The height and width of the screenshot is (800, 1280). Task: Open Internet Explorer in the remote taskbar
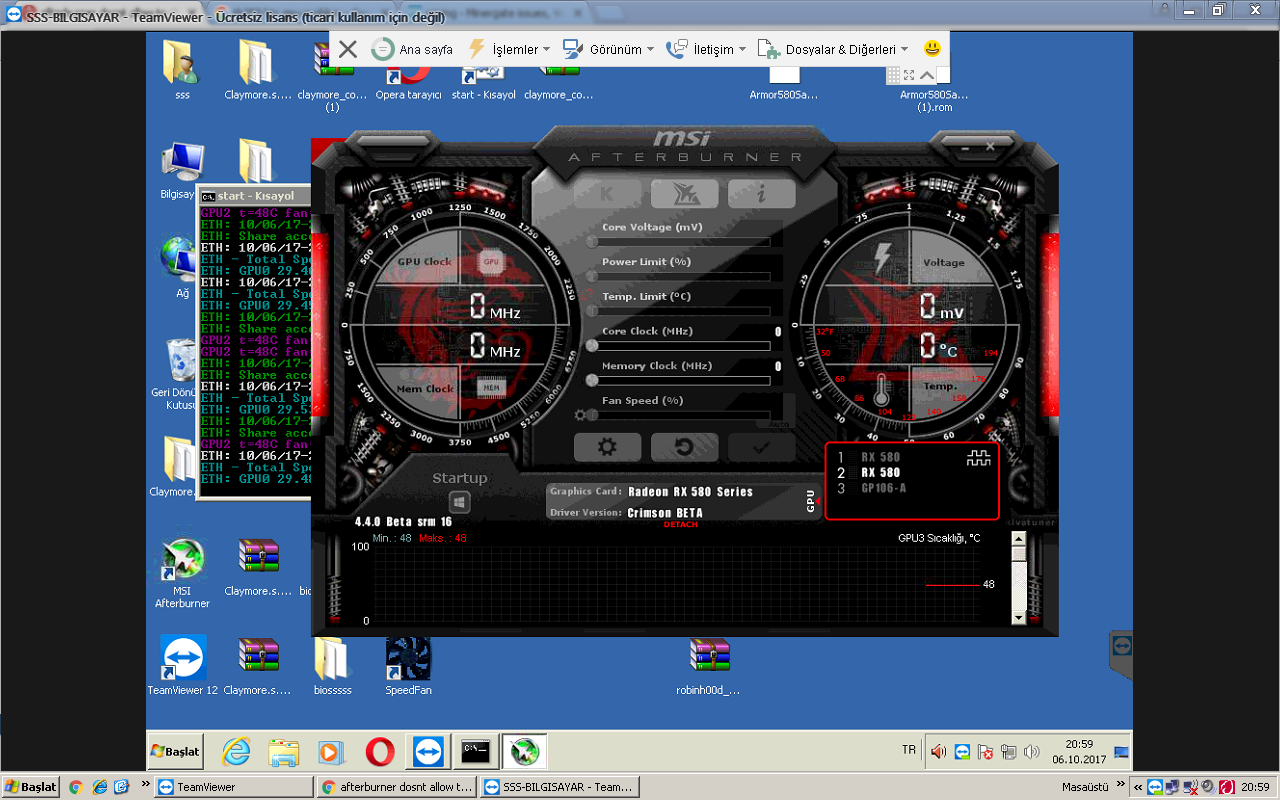point(237,751)
